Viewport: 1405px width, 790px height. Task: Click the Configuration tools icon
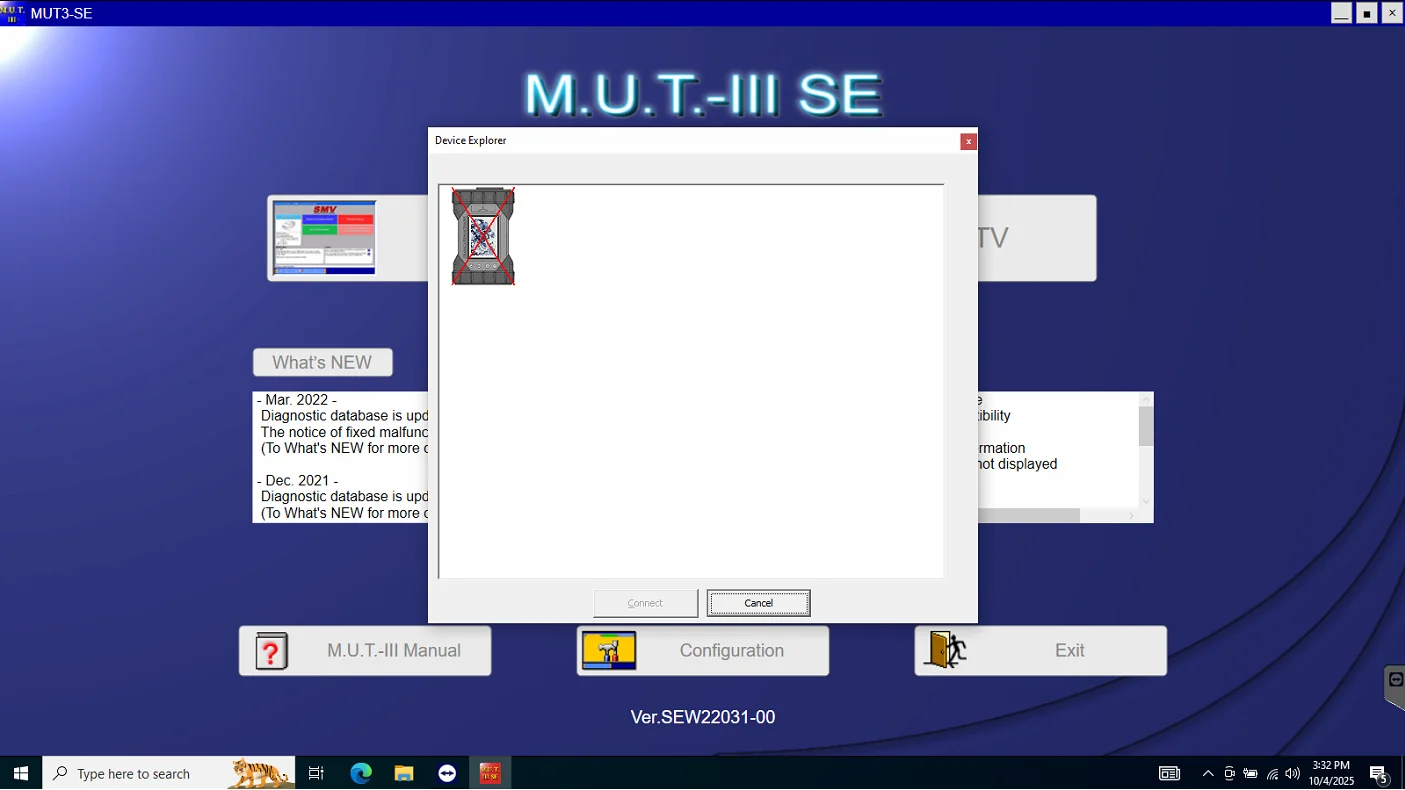(609, 651)
